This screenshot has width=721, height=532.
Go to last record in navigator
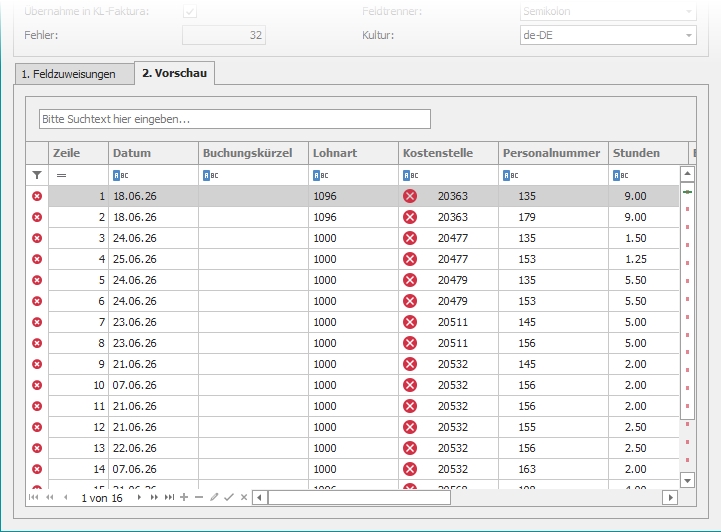169,497
